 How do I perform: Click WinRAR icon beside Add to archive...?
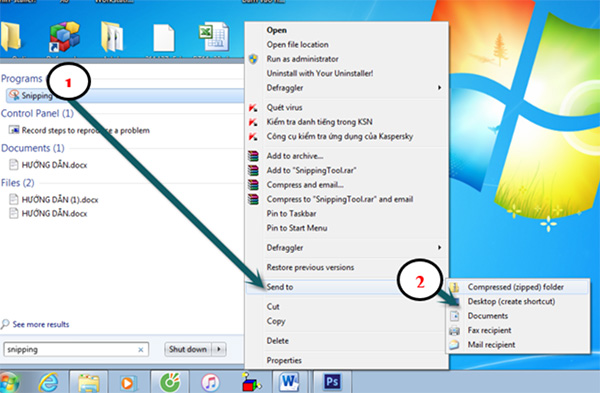tap(253, 156)
